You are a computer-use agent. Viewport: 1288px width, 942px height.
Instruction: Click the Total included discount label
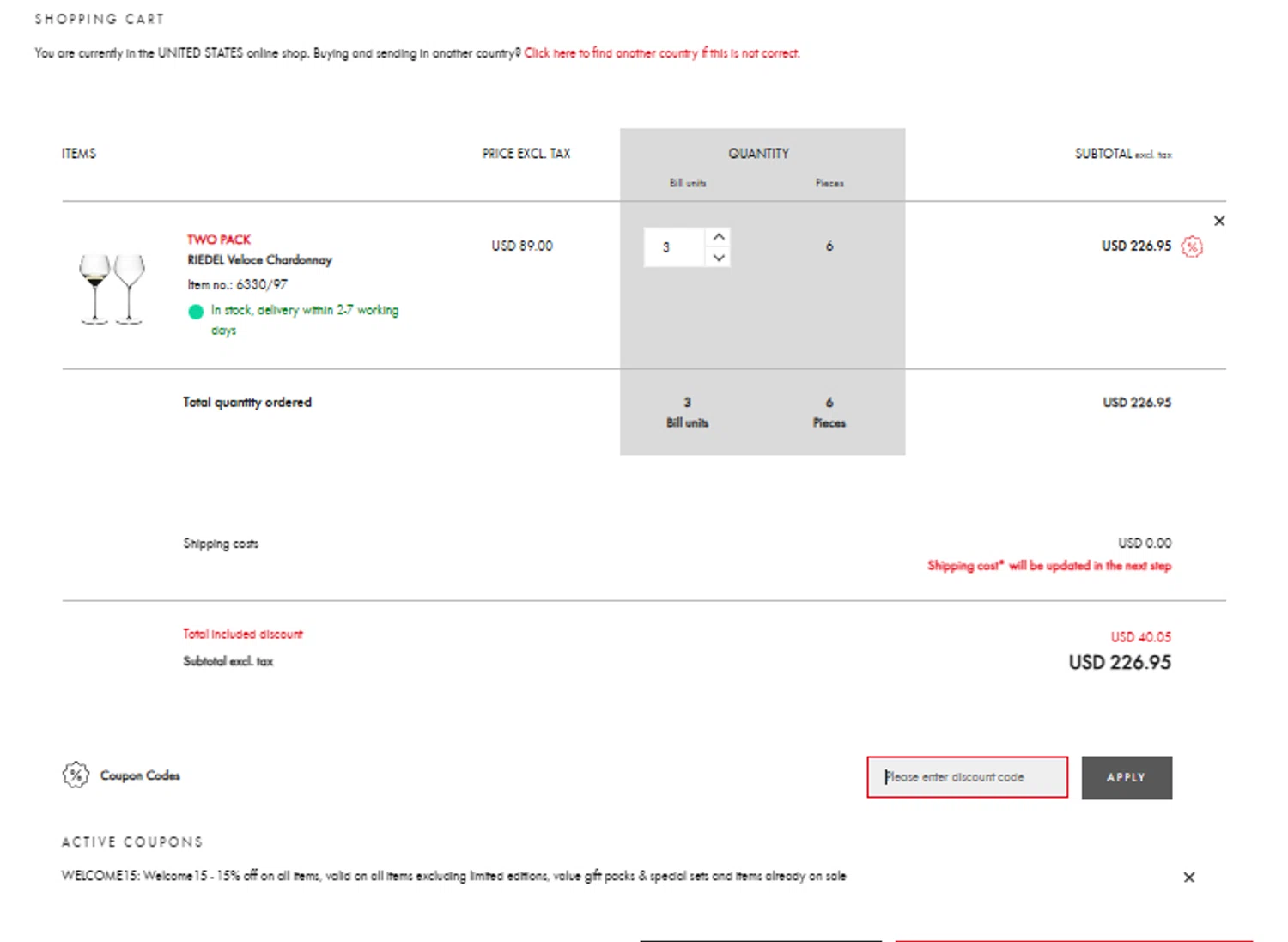243,634
